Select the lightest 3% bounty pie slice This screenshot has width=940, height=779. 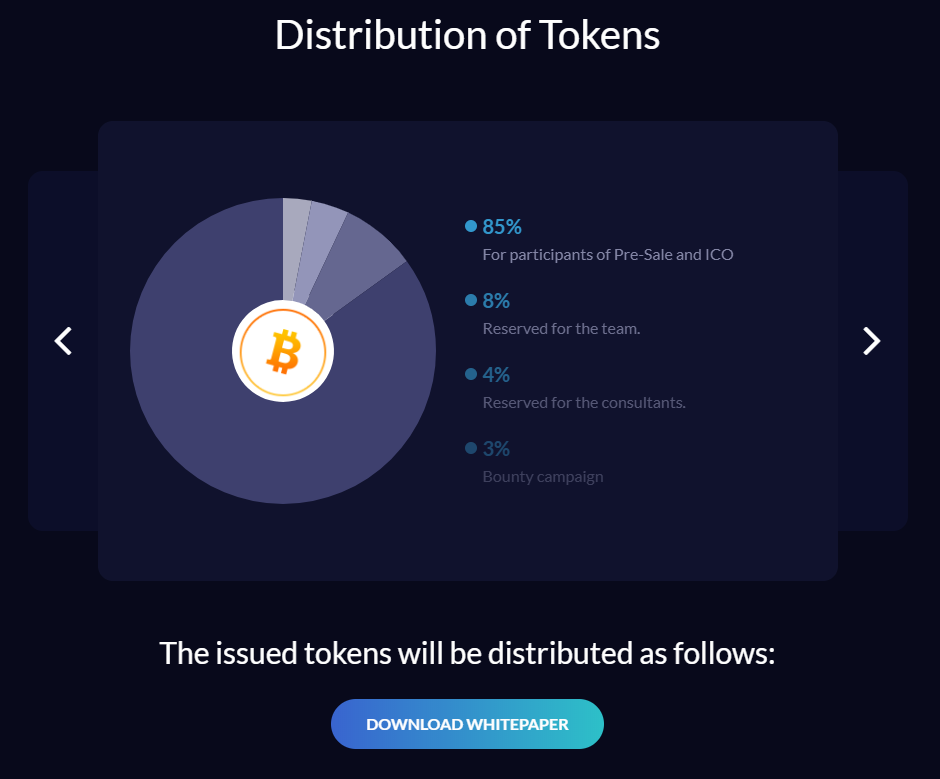[294, 240]
